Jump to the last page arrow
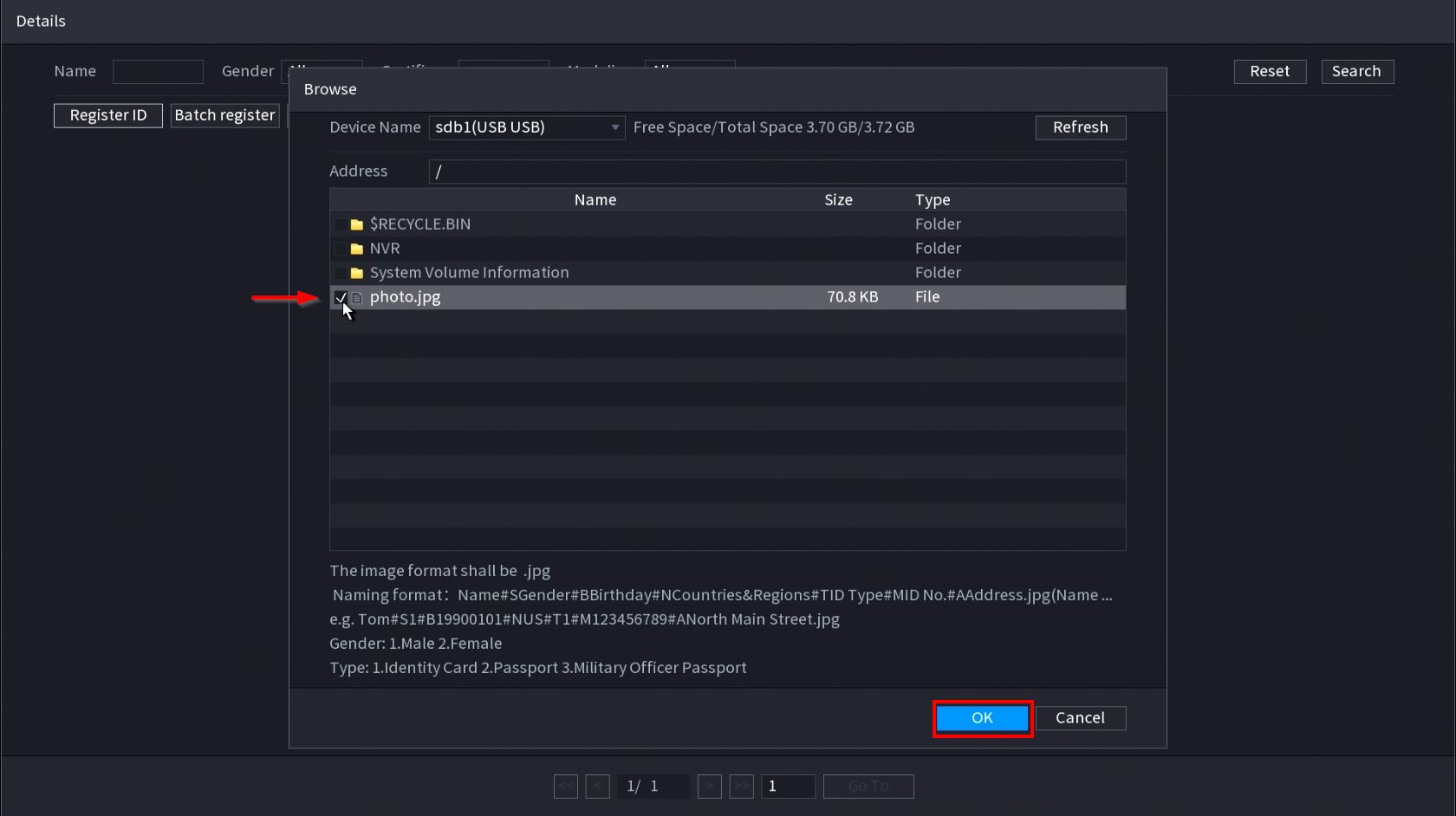This screenshot has height=816, width=1456. point(741,786)
